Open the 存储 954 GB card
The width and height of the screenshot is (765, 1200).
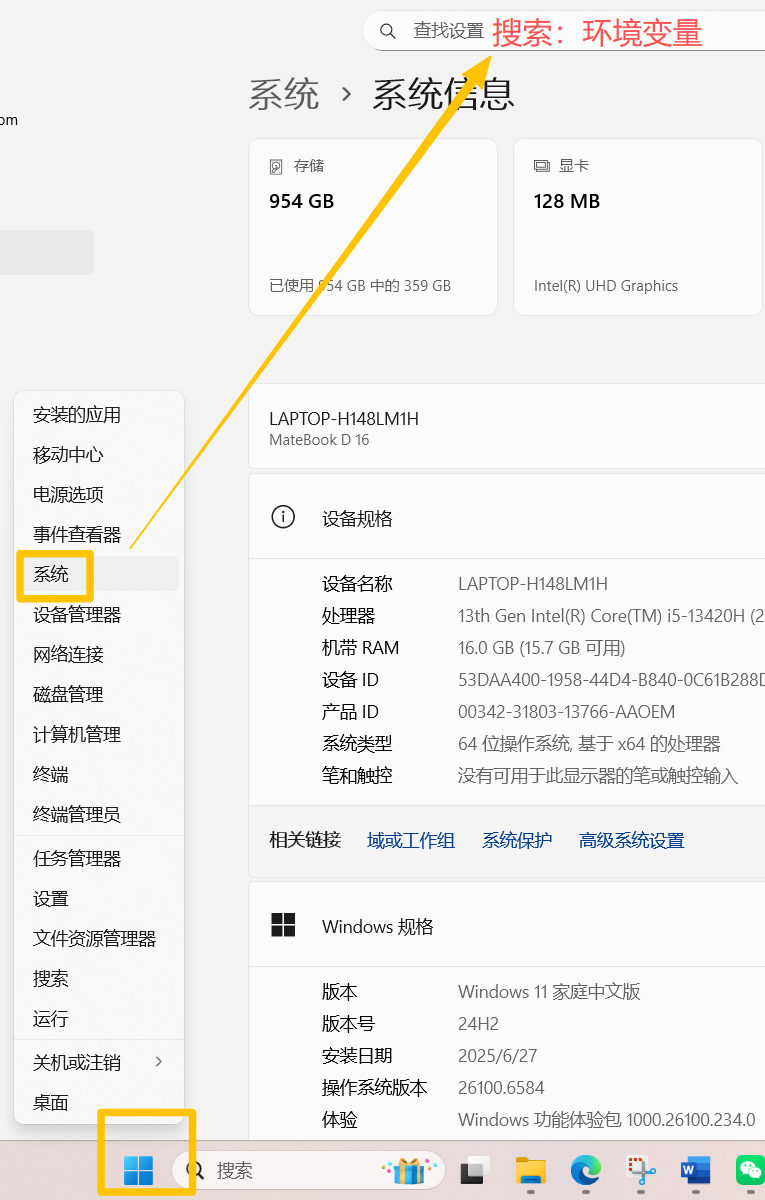pyautogui.click(x=373, y=227)
